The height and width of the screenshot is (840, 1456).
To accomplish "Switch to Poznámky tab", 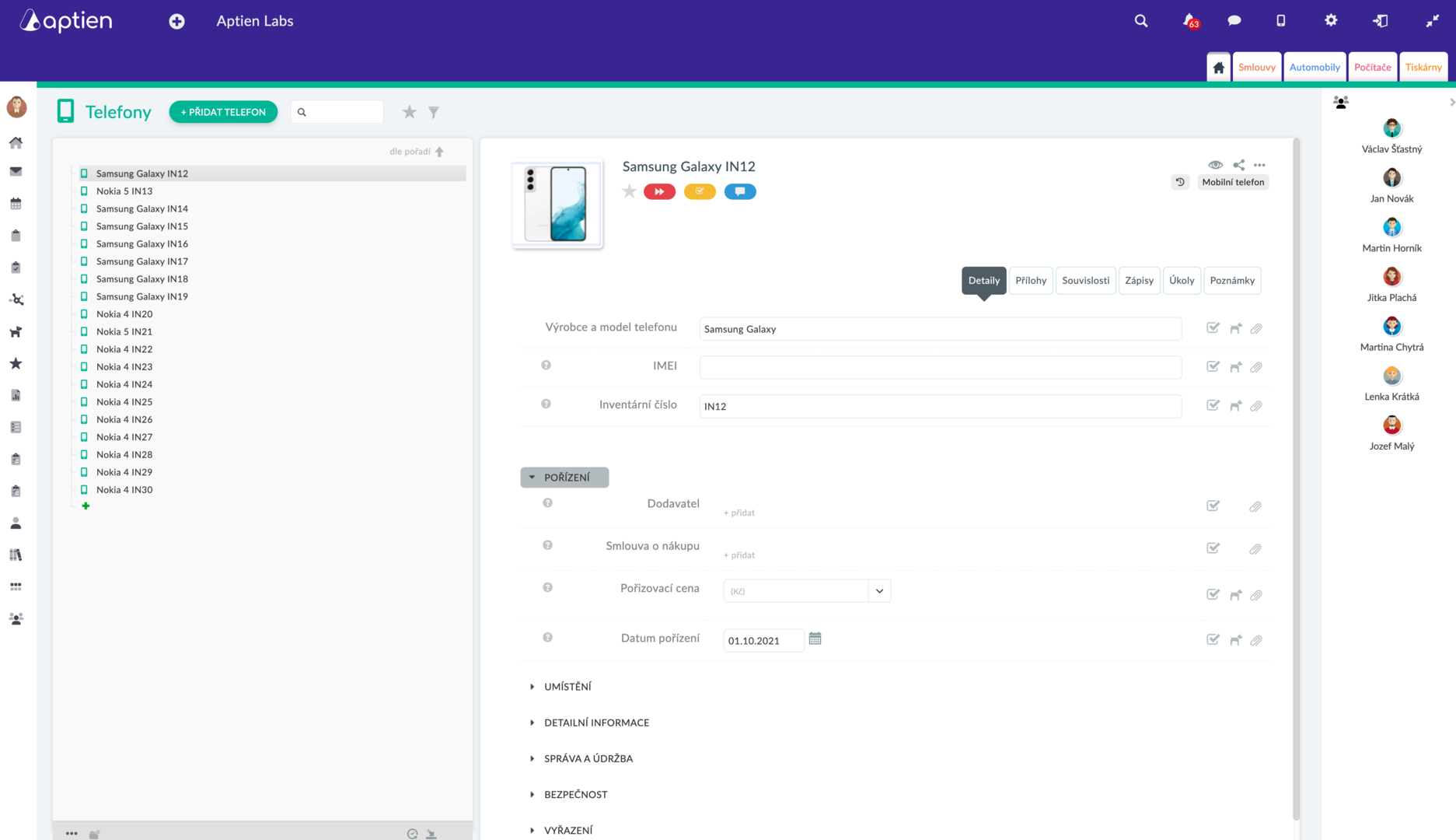I will (1232, 281).
